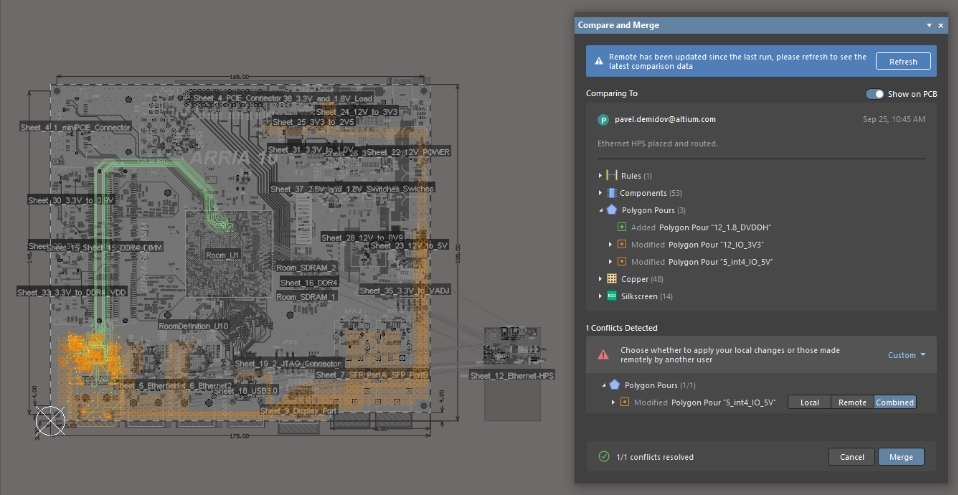The height and width of the screenshot is (495, 958).
Task: Click the Sheet_25_3V3_to_2V5 label
Action: (x=313, y=122)
